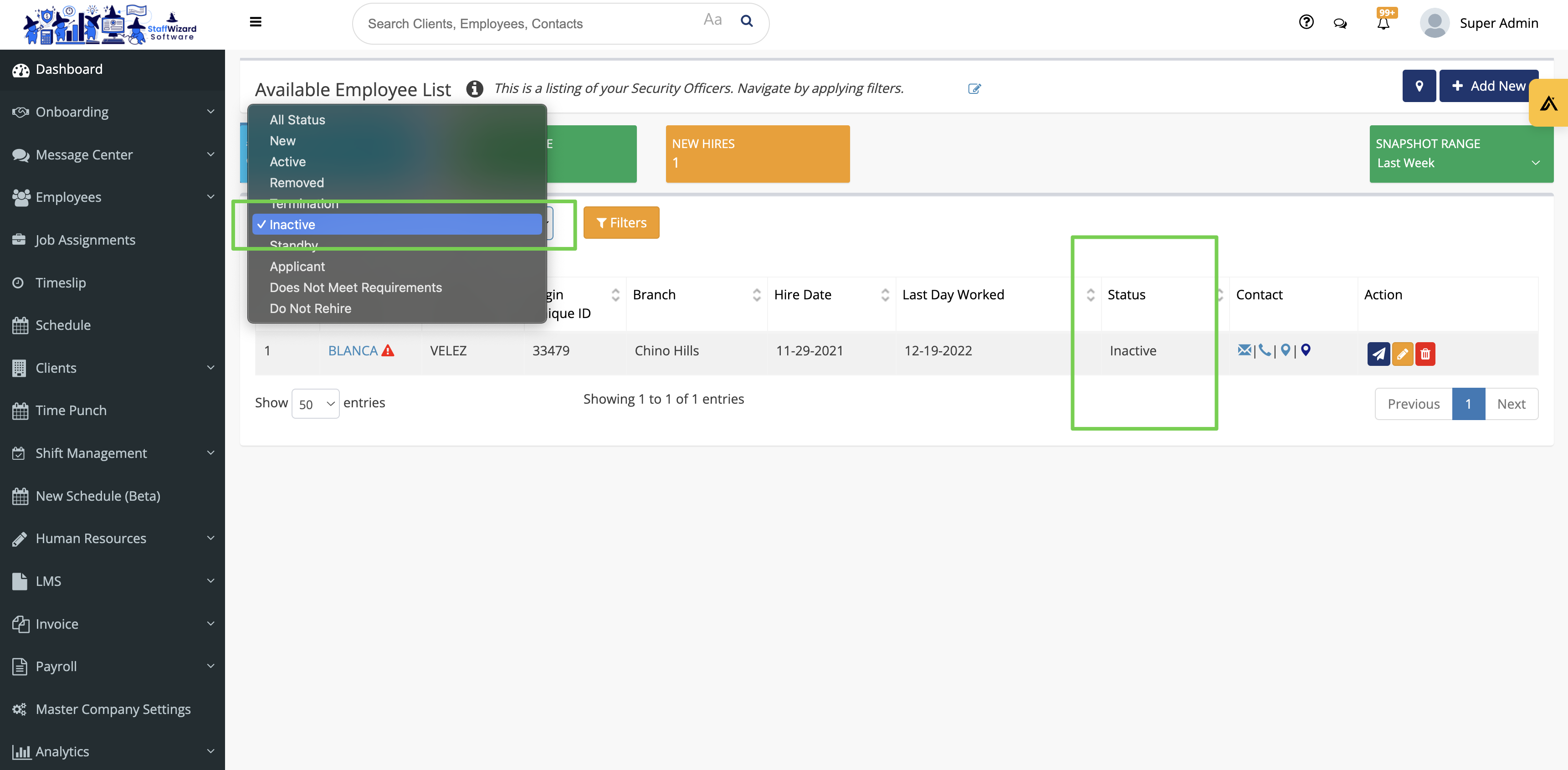Viewport: 1568px width, 770px height.
Task: Choose Do Not Rehire status option
Action: (x=310, y=308)
